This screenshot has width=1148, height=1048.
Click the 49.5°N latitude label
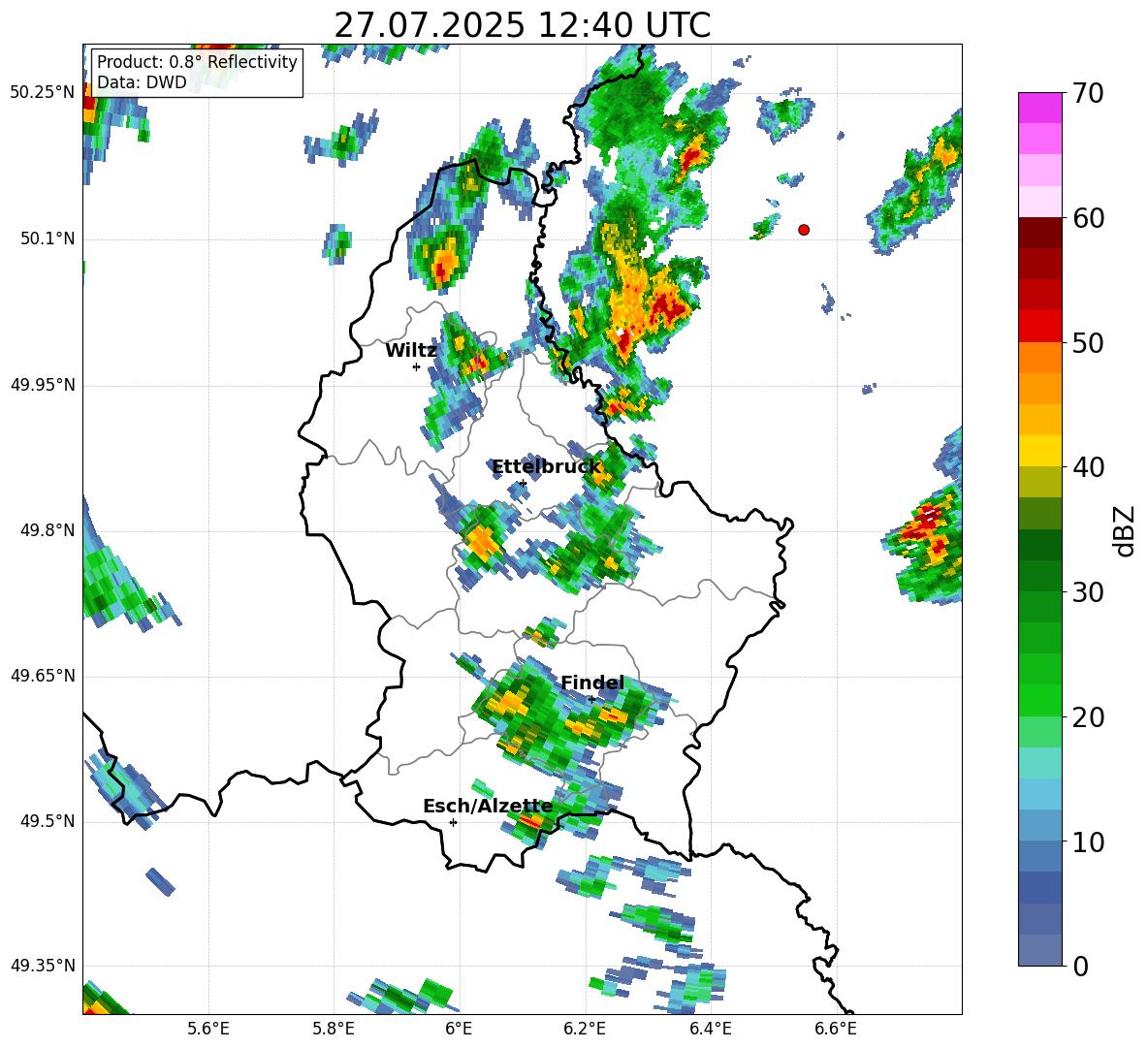(48, 821)
